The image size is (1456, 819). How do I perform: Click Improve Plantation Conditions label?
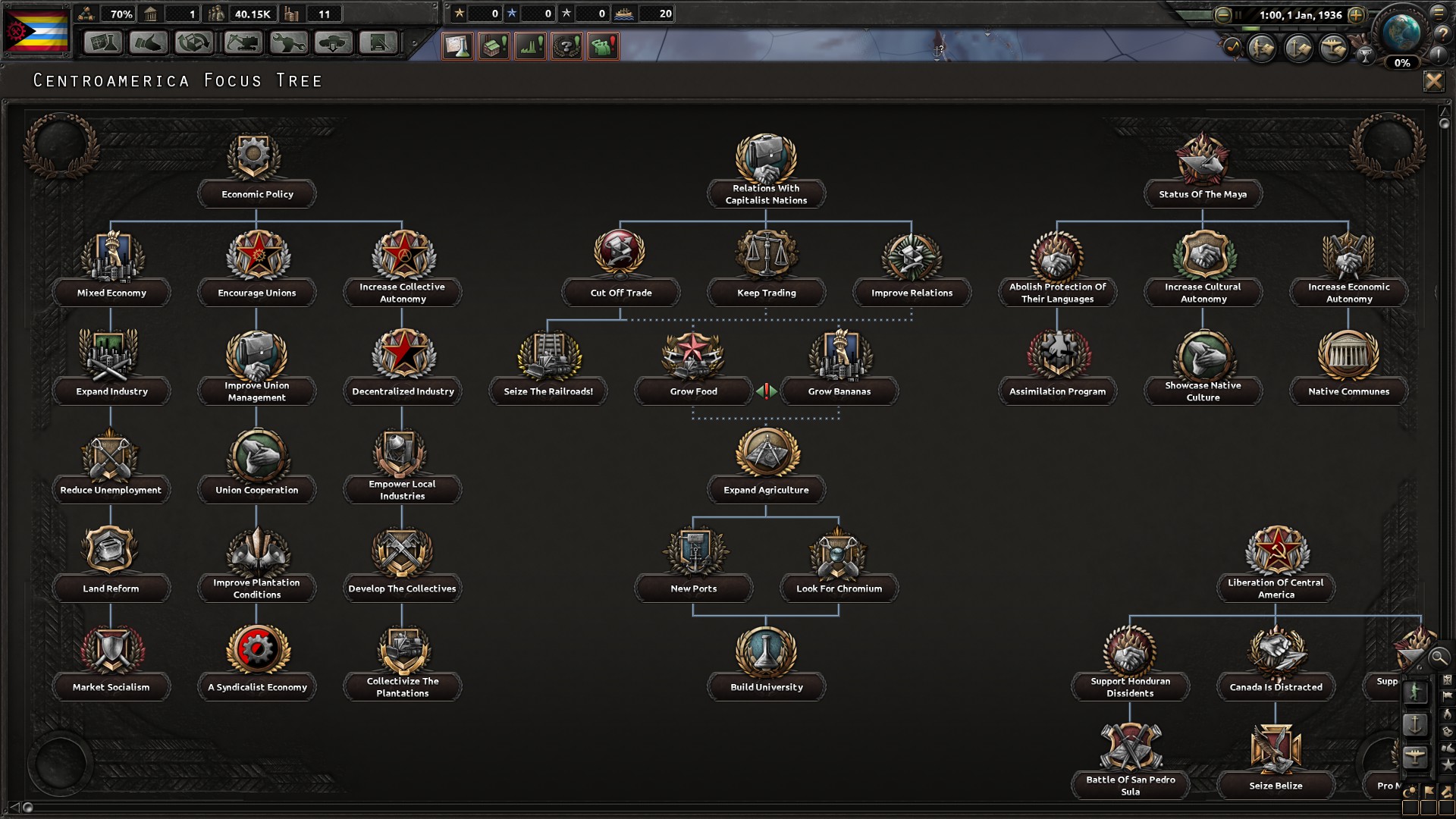click(x=257, y=588)
